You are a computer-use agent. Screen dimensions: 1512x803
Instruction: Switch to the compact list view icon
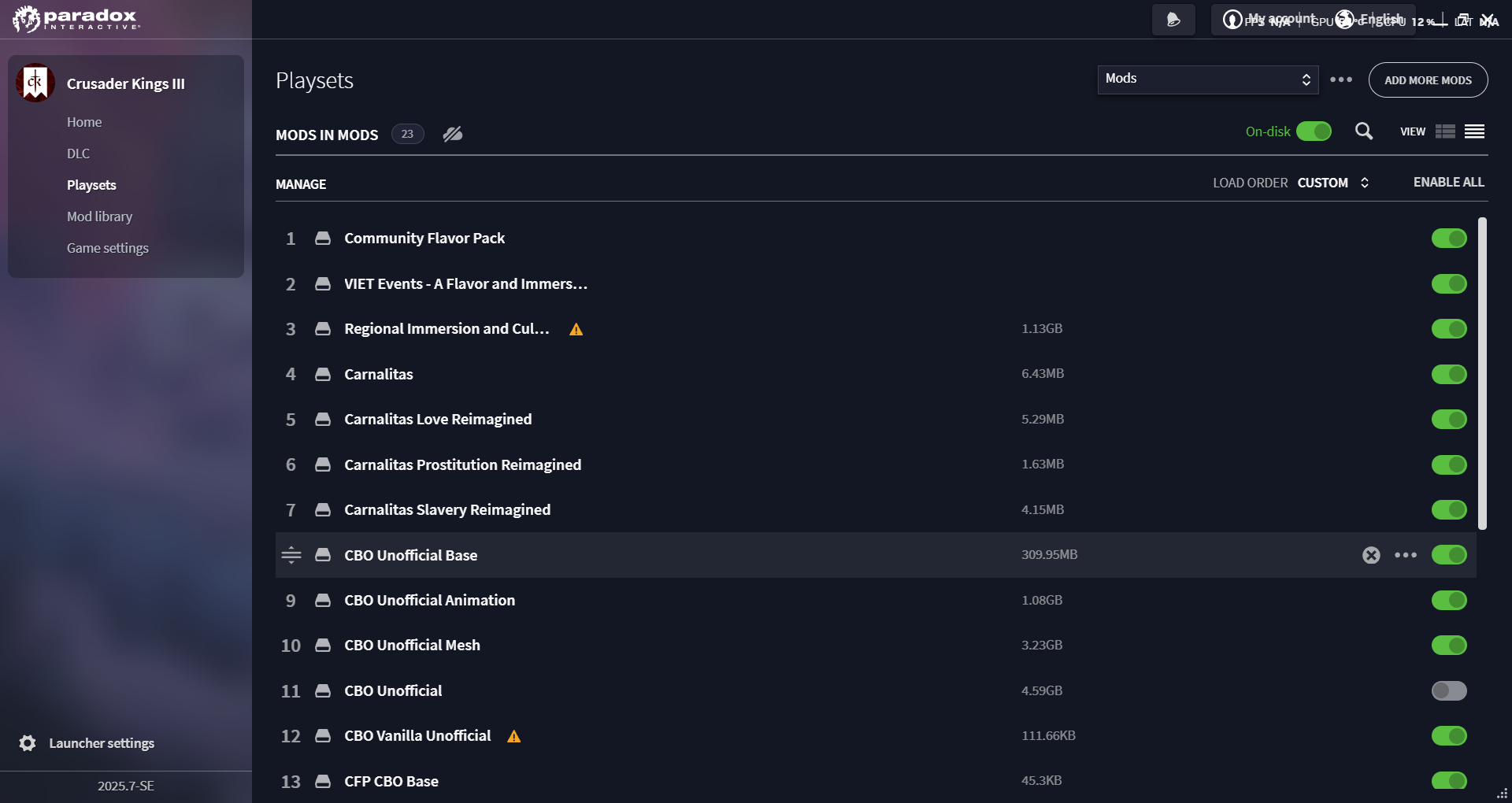(1475, 131)
